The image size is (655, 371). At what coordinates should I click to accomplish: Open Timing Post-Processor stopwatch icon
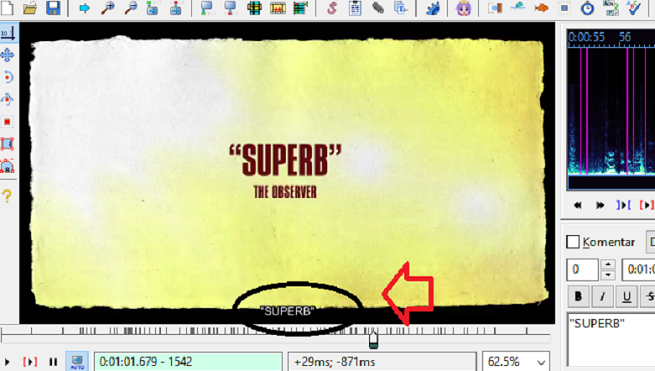tap(588, 8)
